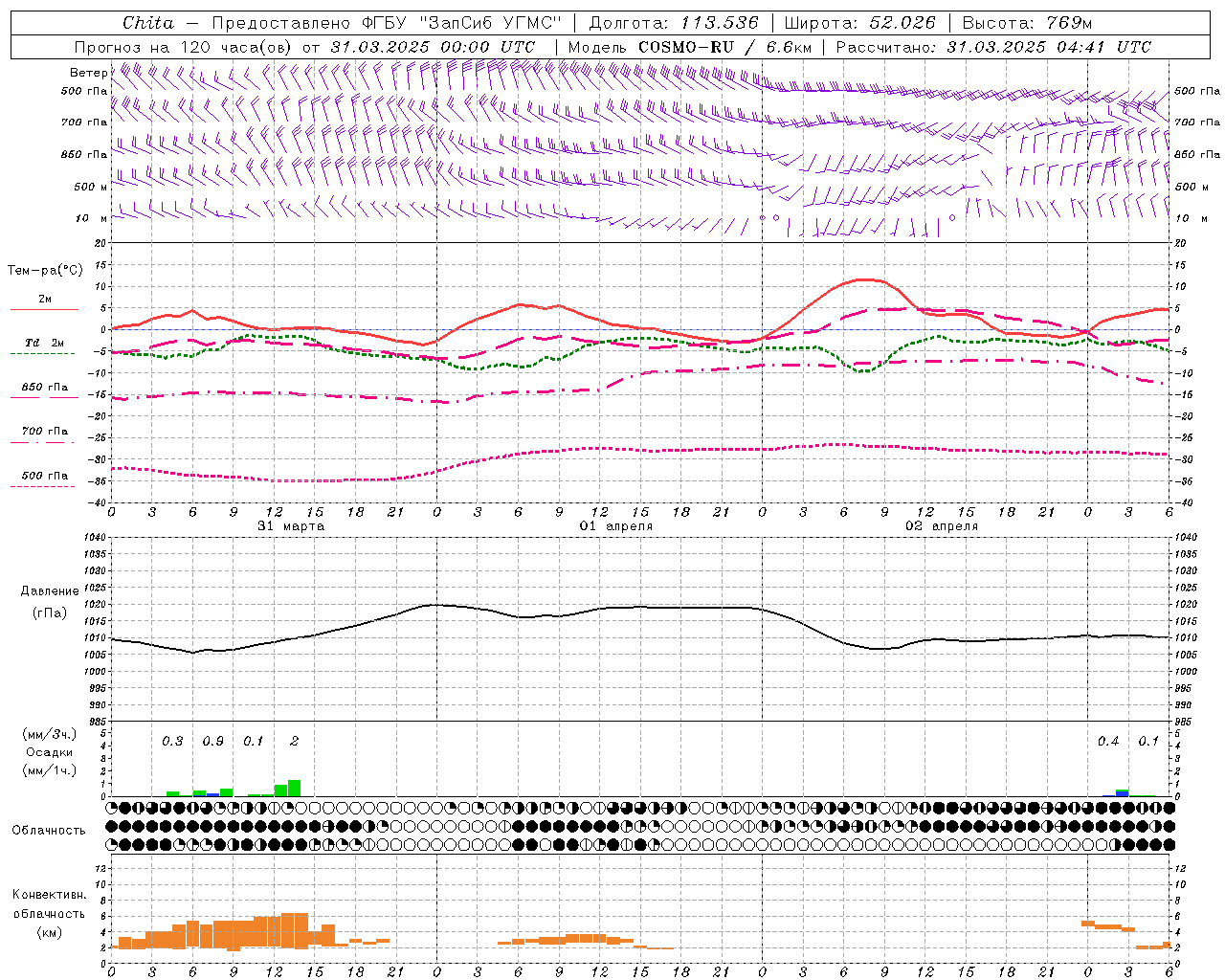Click the "Конвективн." convective cloud label
Viewport: 1225px width, 980px height.
49,895
